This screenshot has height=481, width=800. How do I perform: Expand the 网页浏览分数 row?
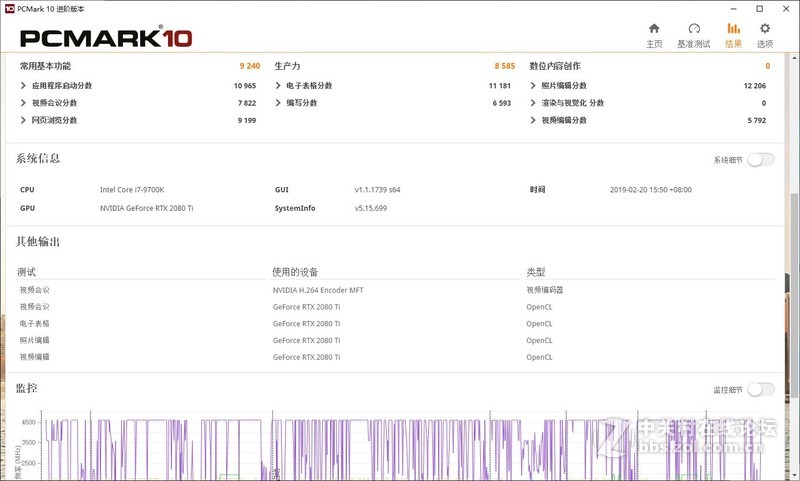pyautogui.click(x=23, y=120)
